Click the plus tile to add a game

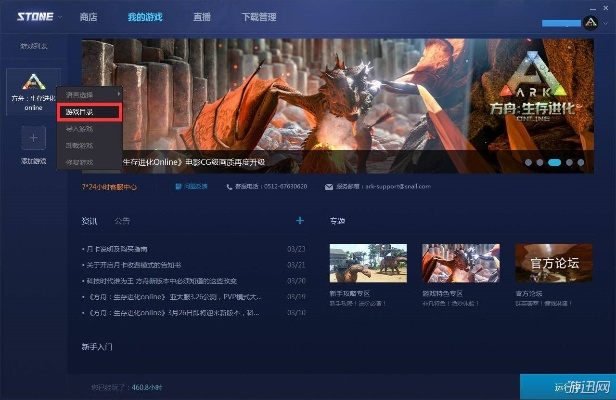click(33, 138)
